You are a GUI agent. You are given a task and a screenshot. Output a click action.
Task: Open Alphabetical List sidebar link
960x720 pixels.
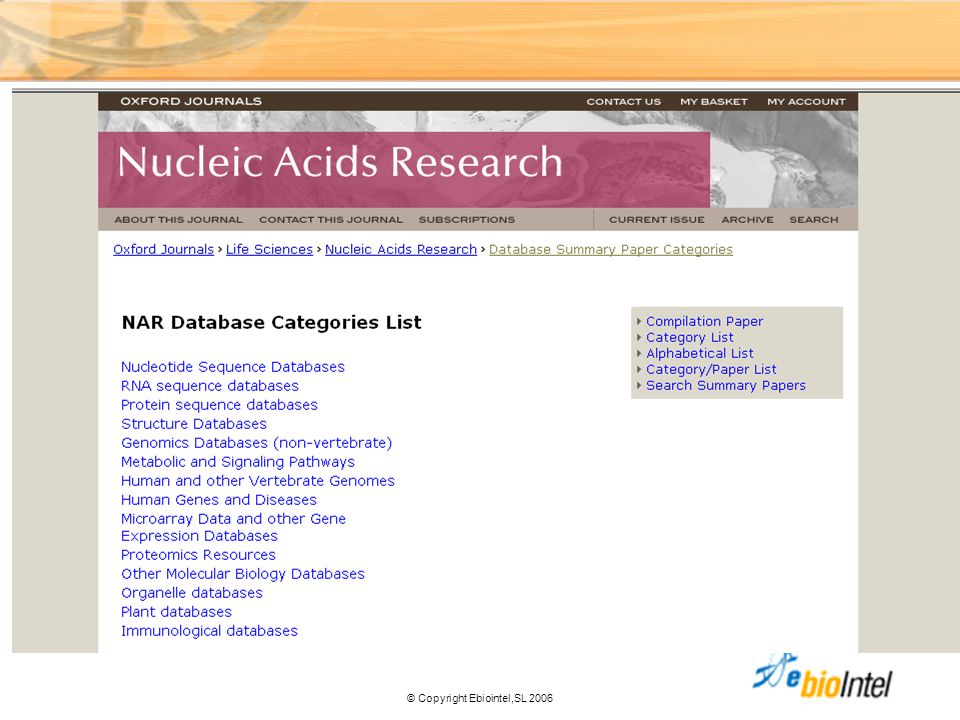pyautogui.click(x=700, y=353)
